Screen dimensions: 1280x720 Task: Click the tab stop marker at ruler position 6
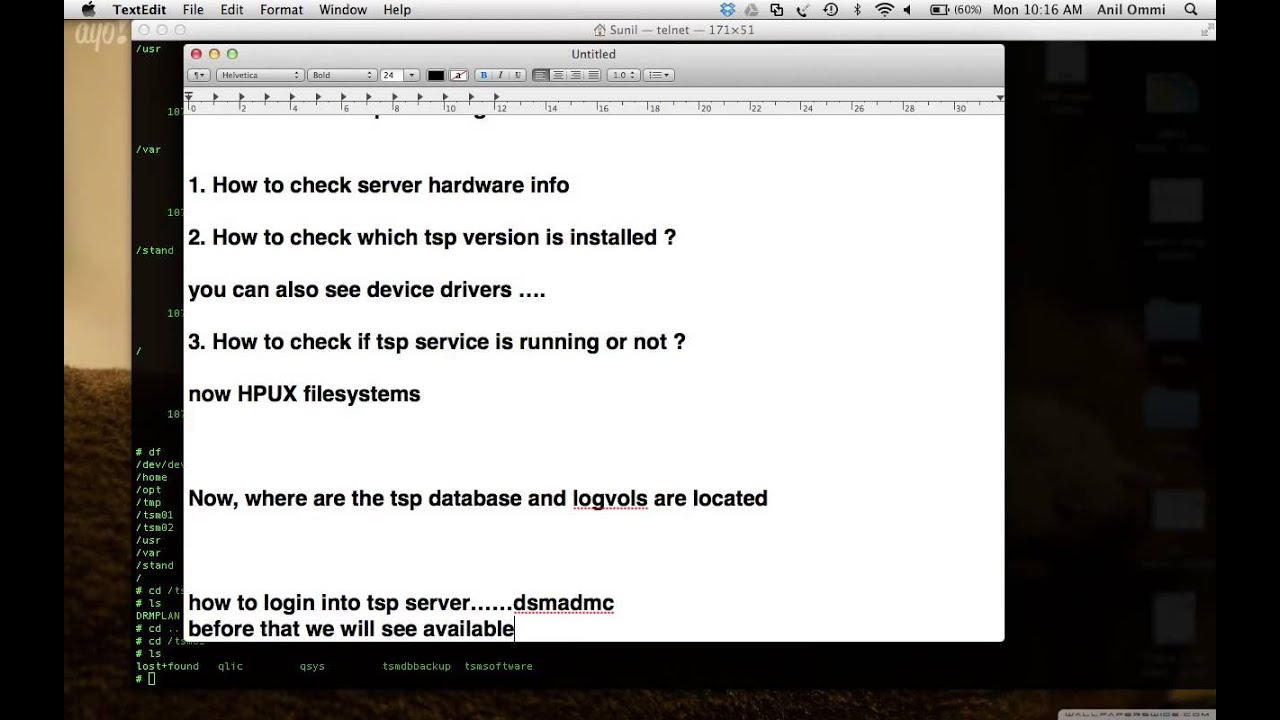pos(344,97)
